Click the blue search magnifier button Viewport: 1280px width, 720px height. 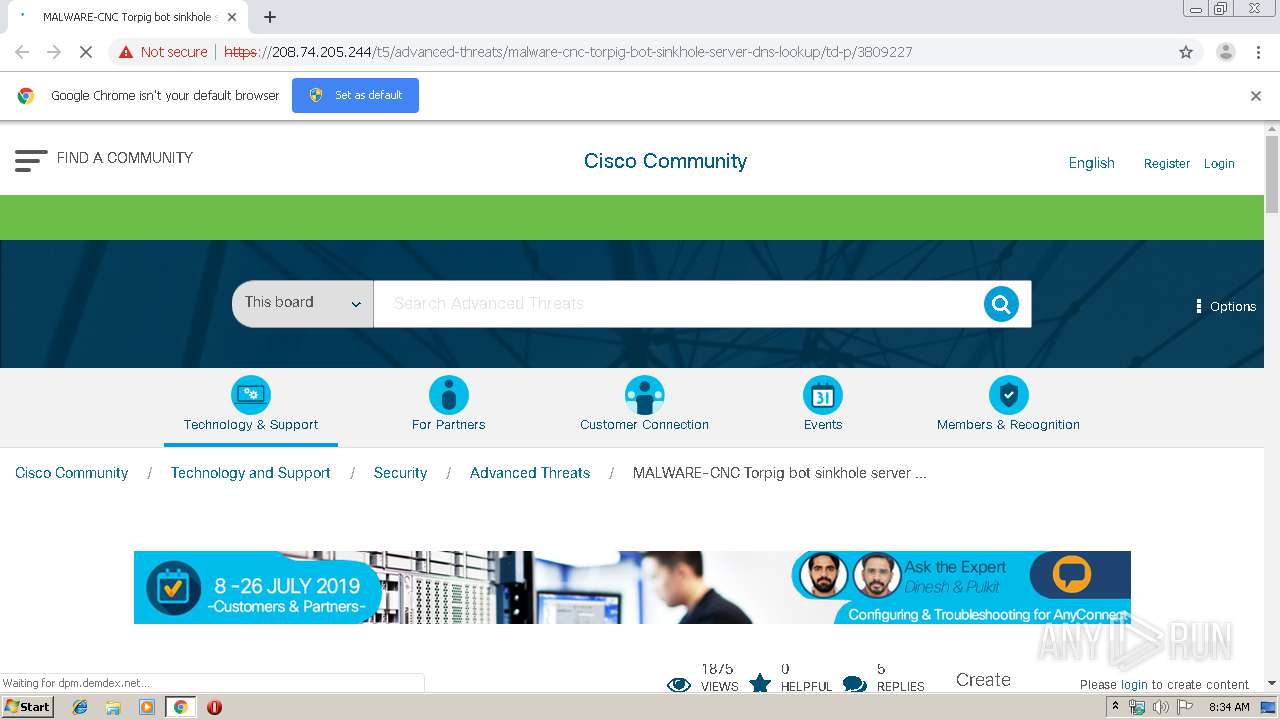tap(1001, 304)
